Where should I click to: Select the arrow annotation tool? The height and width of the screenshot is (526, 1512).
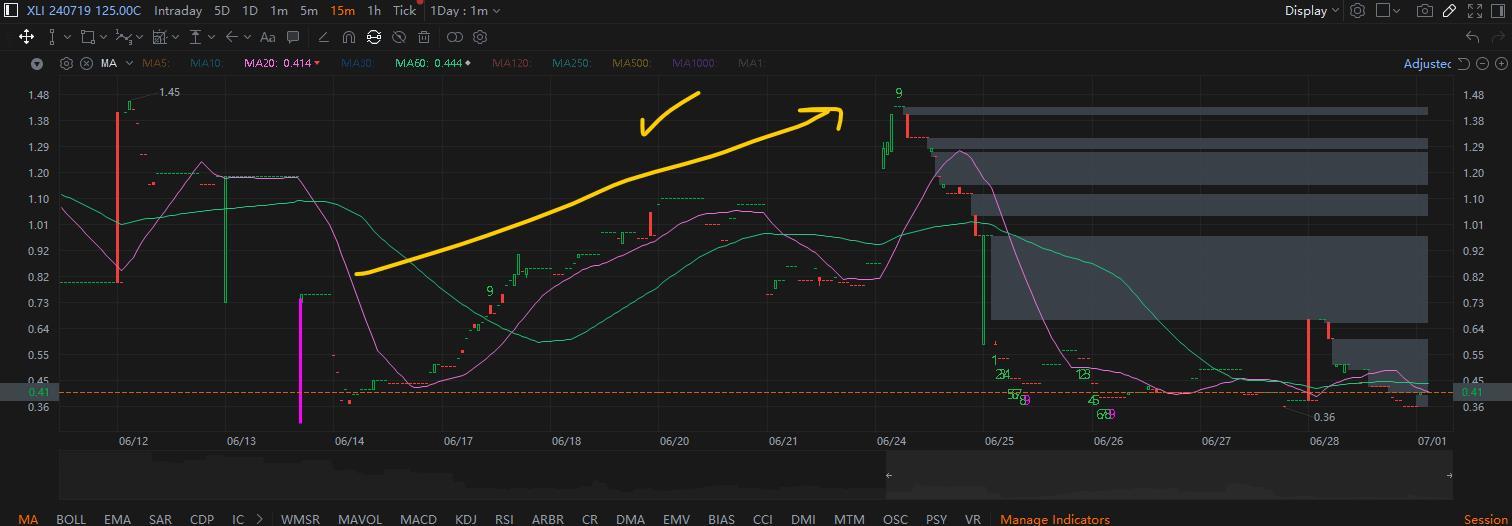tap(232, 37)
